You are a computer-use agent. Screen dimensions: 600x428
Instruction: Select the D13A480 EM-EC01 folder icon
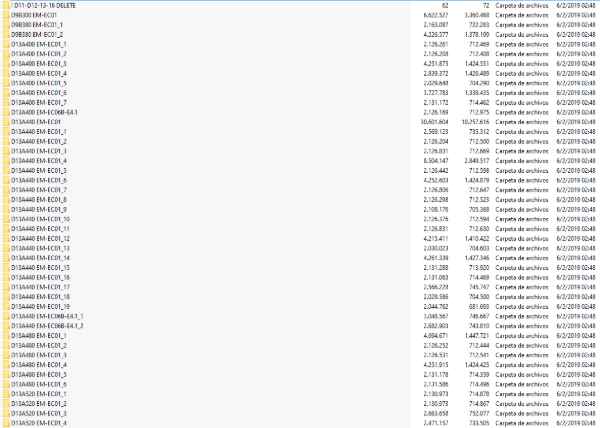click(x=5, y=335)
